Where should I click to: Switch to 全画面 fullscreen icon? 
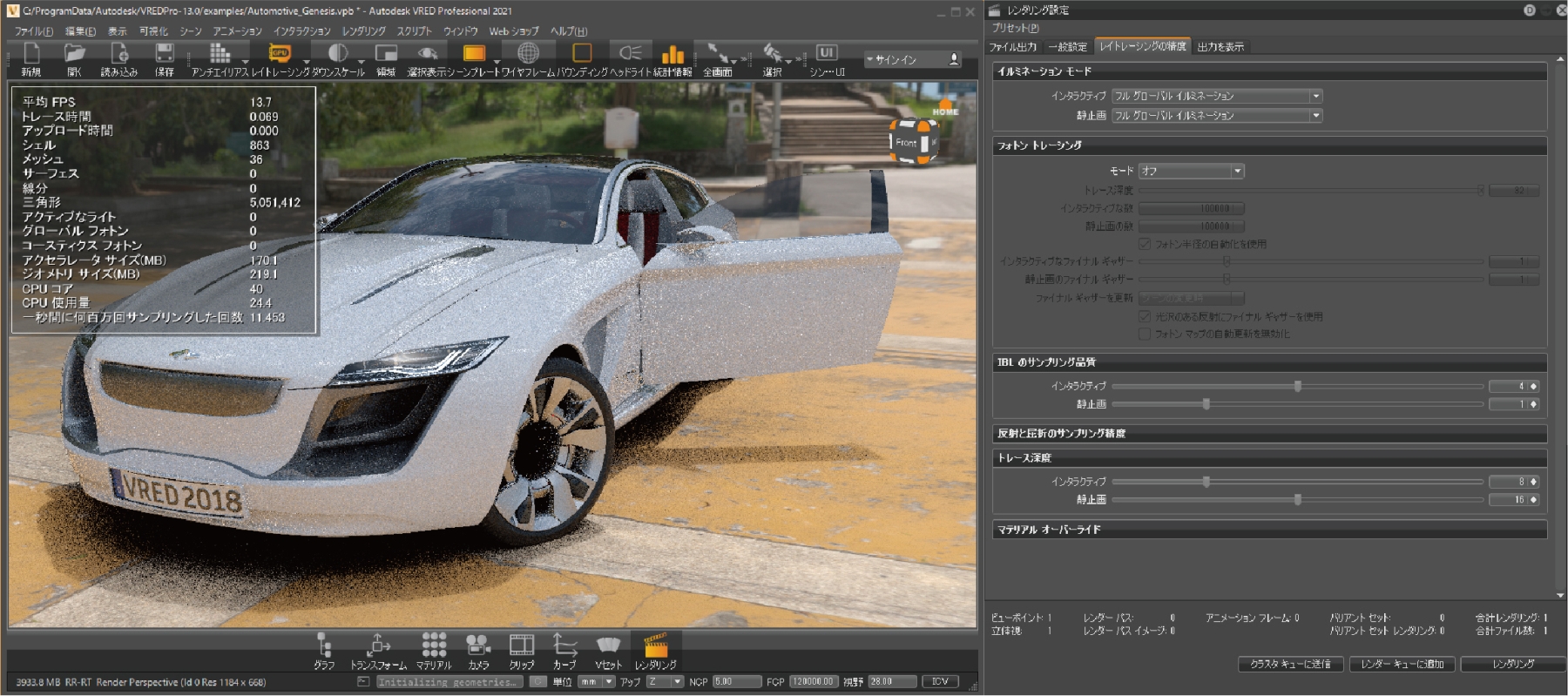717,54
